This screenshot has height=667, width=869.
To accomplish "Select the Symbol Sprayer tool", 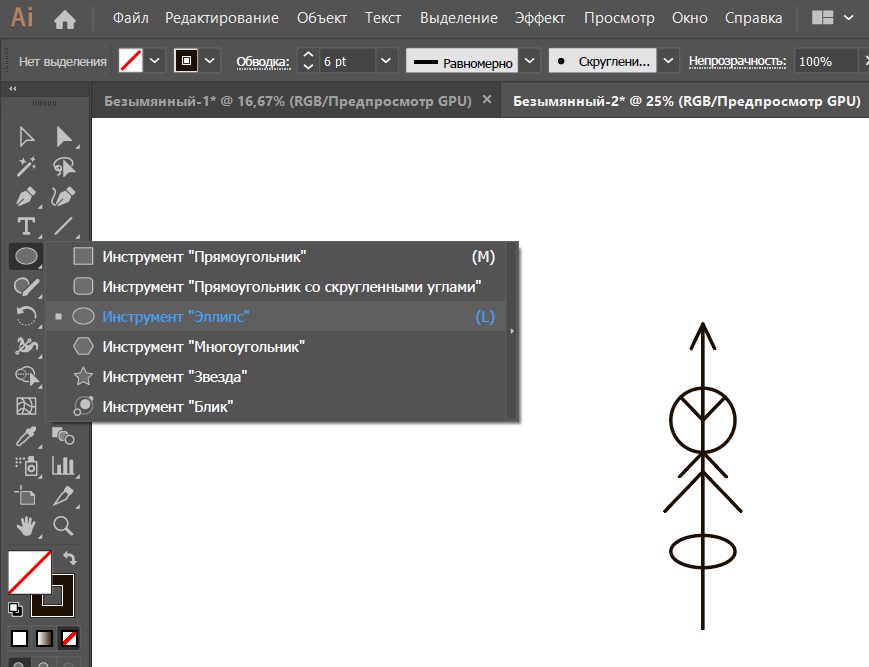I will click(x=26, y=466).
